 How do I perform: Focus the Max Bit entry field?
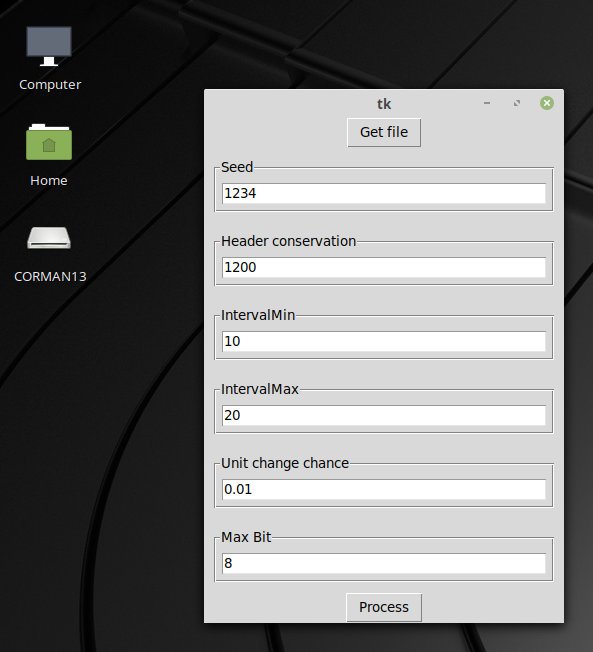click(384, 563)
